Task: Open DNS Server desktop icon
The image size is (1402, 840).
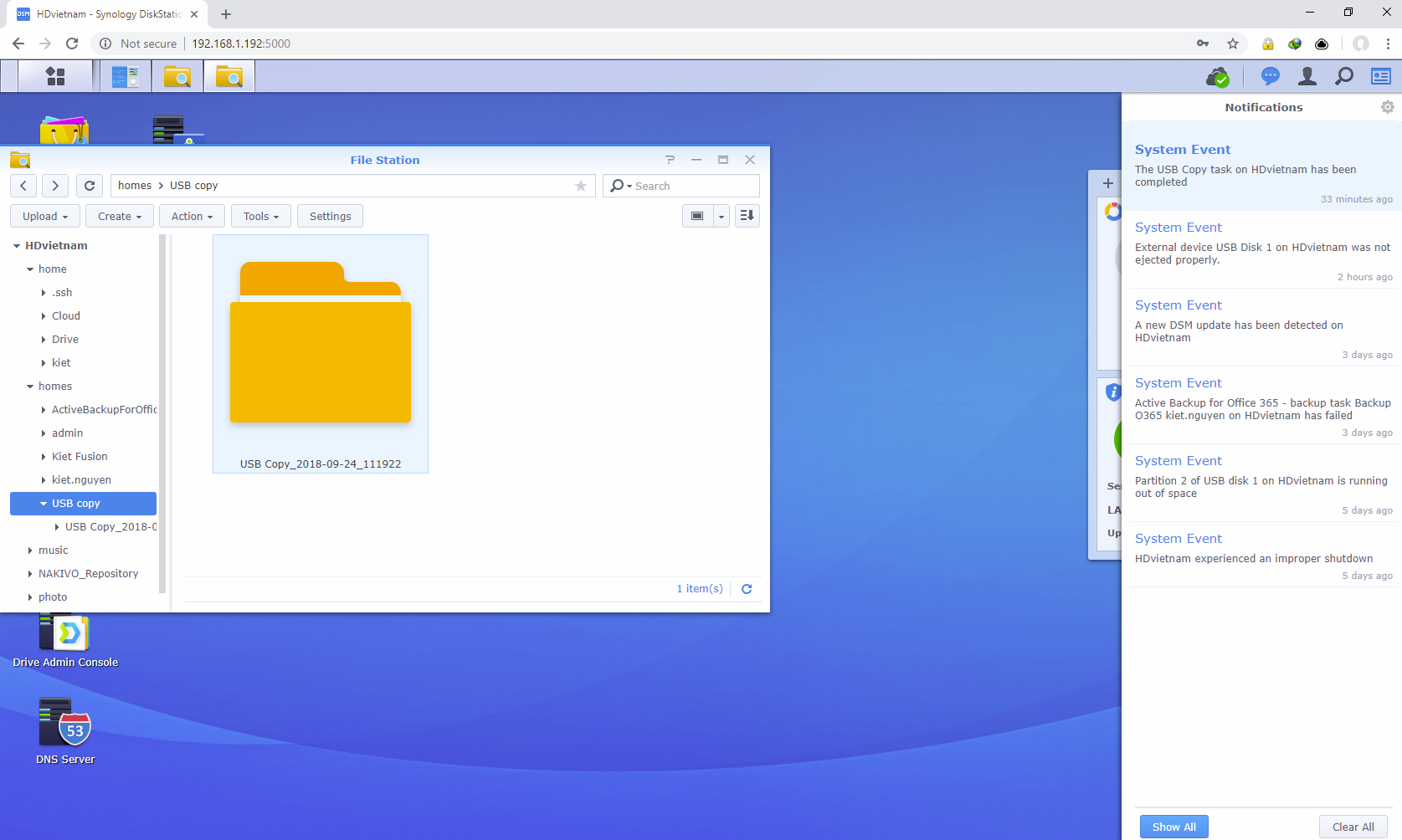Action: 65,732
